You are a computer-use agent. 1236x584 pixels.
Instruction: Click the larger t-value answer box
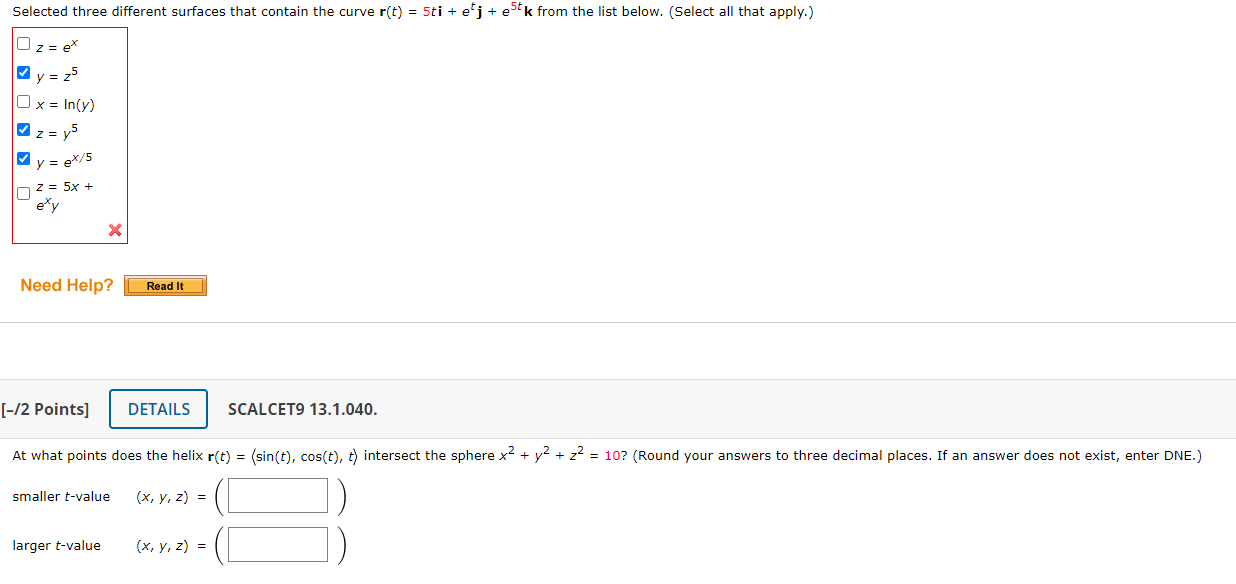pyautogui.click(x=277, y=543)
